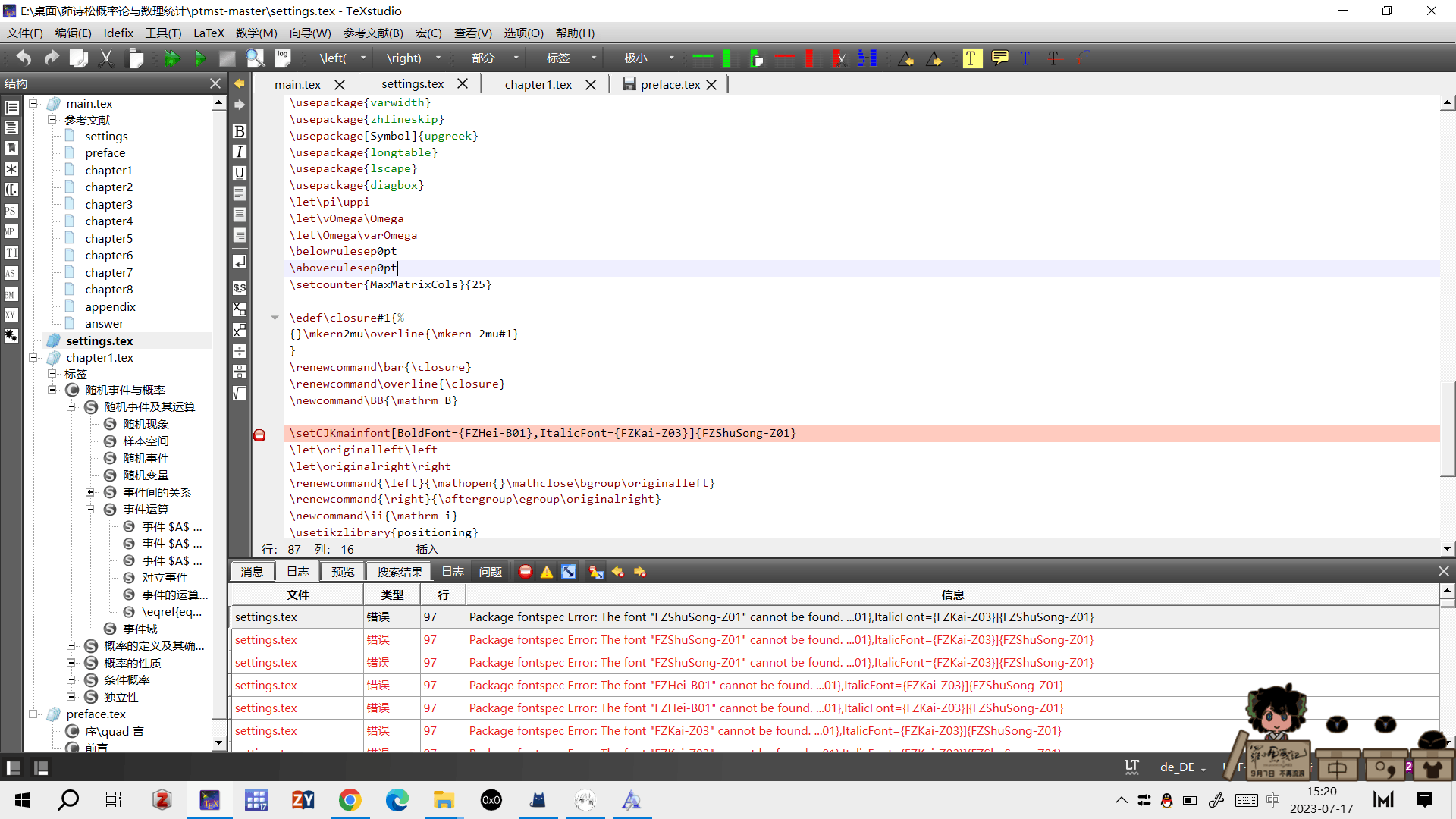Click the Italic formatting icon in sidebar
This screenshot has height=819, width=1456.
tap(240, 152)
